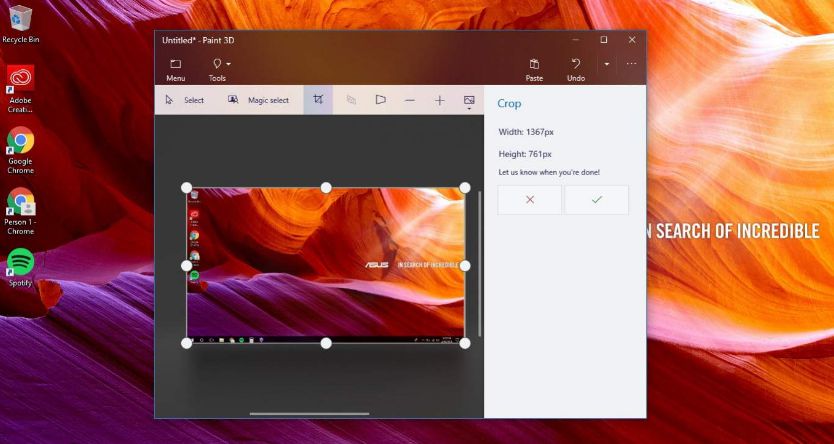834x444 pixels.
Task: Open the canvas view options image icon
Action: coord(469,101)
